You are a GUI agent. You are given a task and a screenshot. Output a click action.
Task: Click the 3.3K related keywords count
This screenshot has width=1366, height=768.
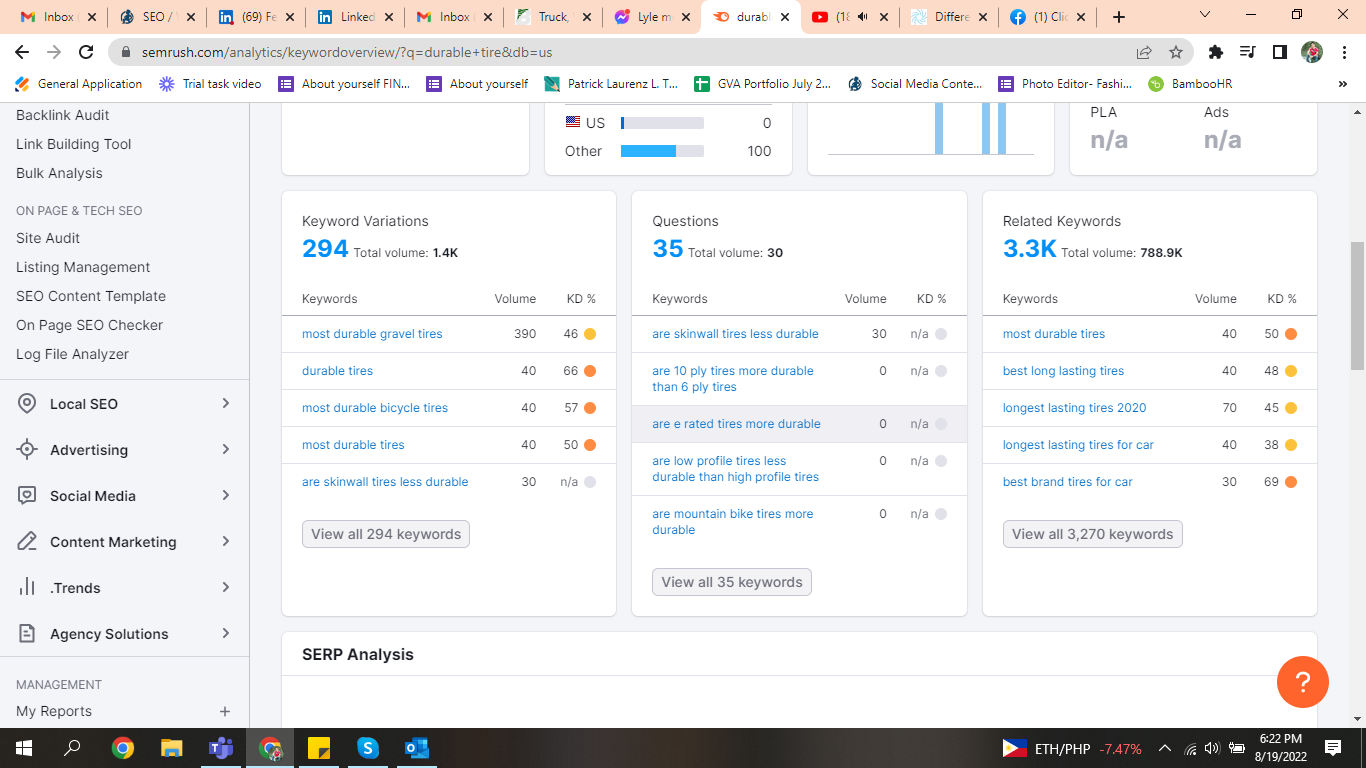coord(1030,249)
